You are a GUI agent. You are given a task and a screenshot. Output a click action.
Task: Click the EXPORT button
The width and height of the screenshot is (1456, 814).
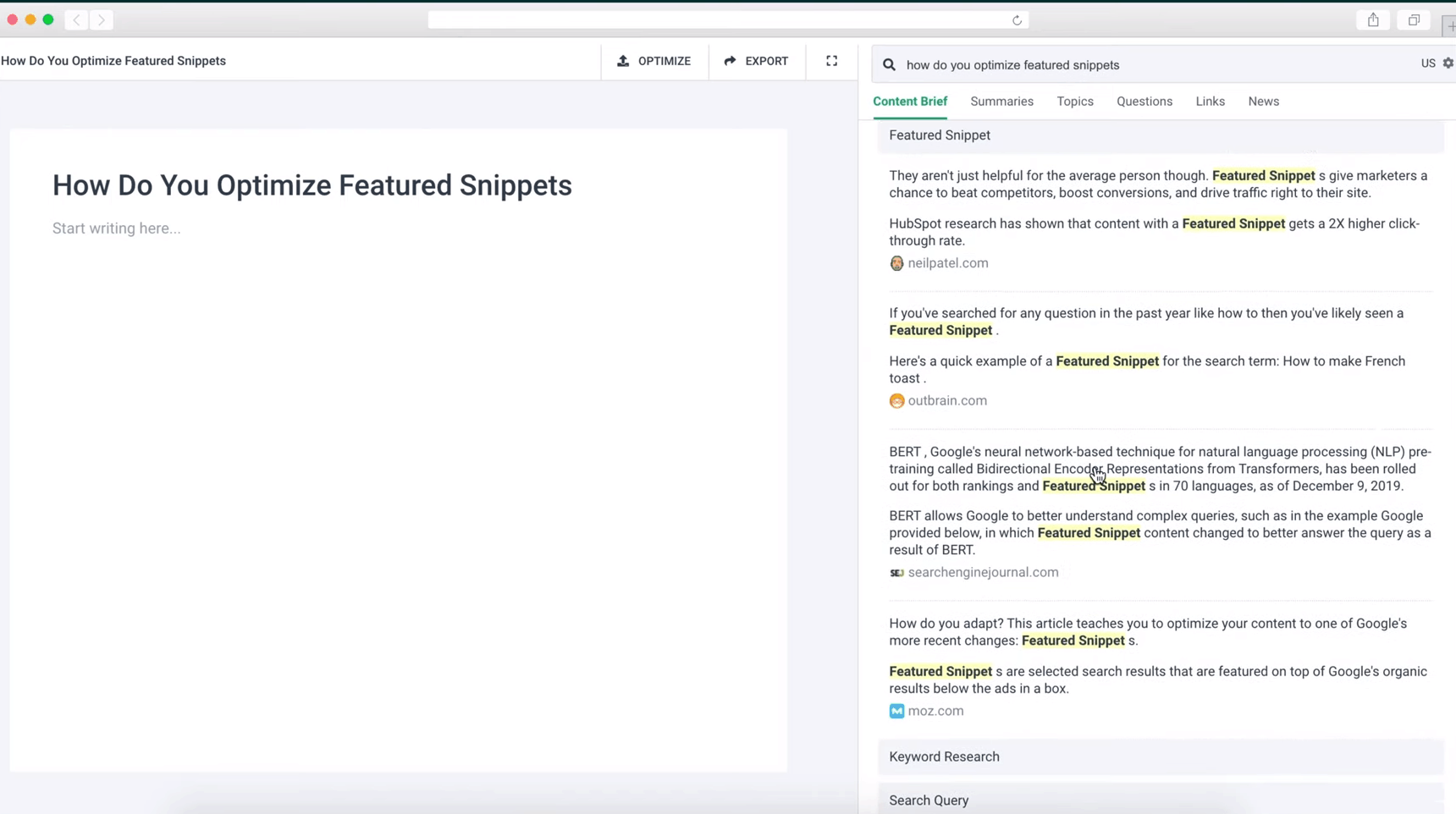[756, 61]
